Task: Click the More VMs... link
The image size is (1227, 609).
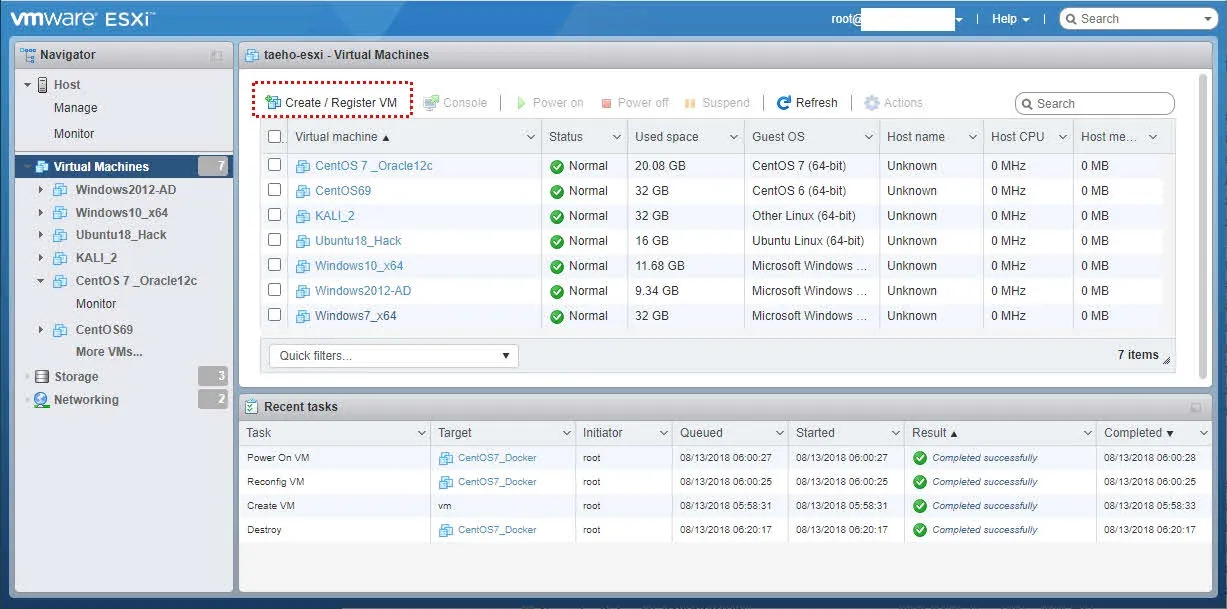Action: click(x=109, y=352)
